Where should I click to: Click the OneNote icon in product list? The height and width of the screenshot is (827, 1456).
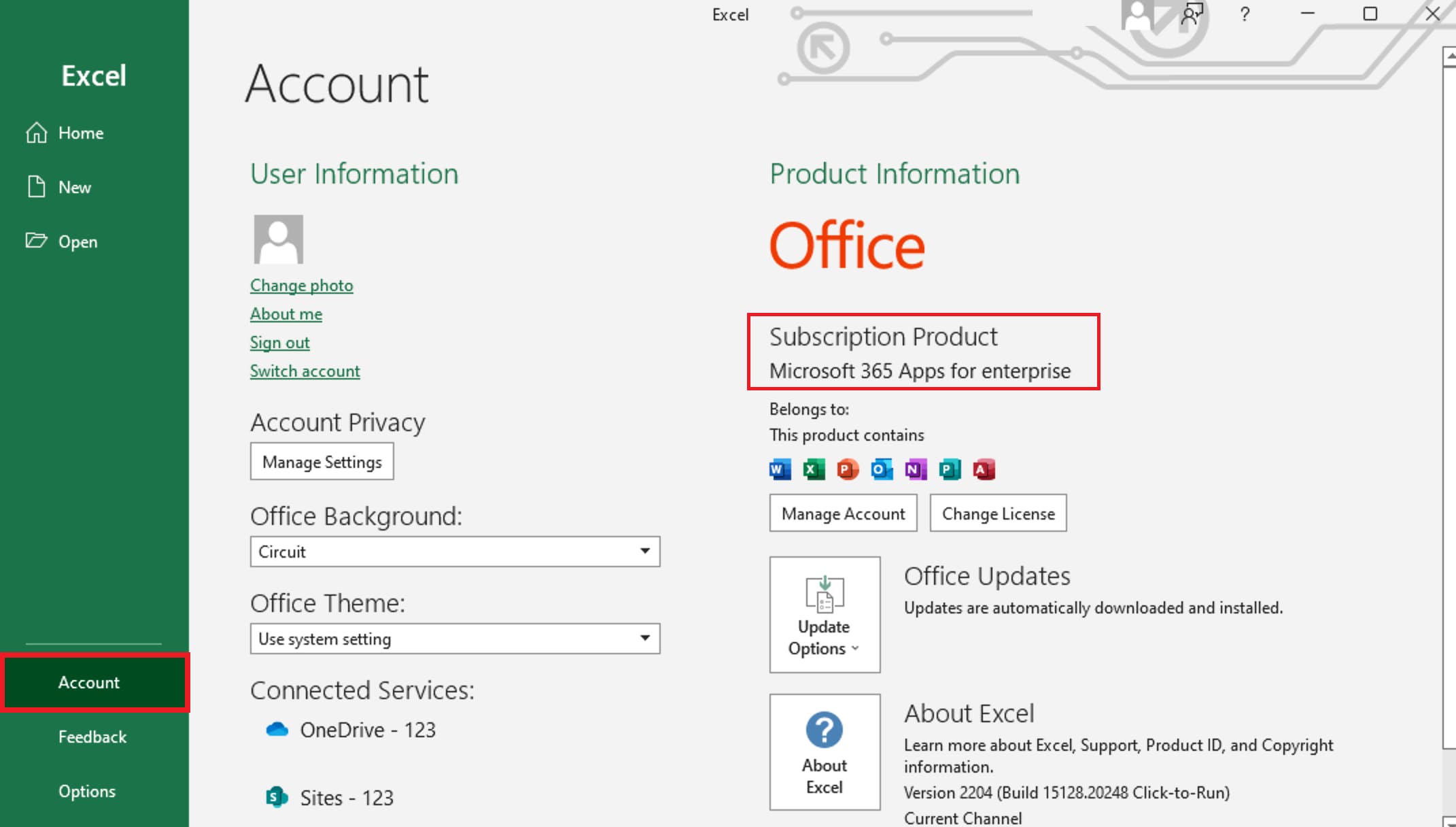[916, 469]
